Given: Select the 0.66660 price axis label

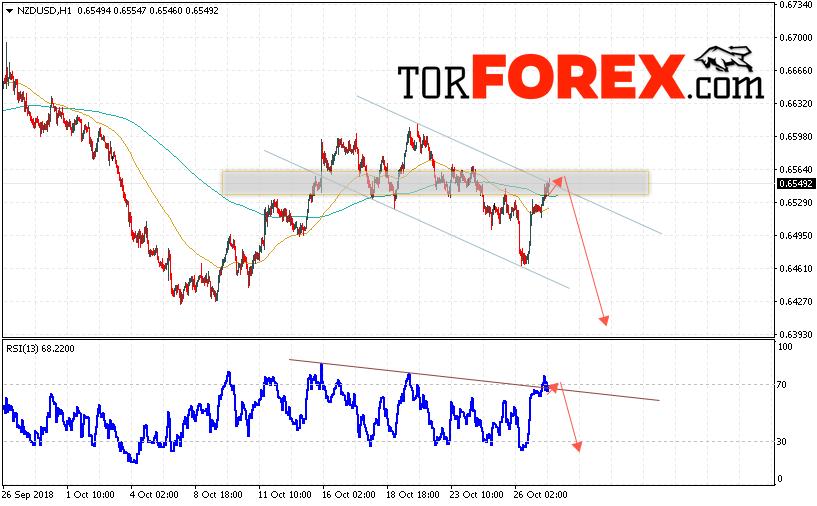Looking at the screenshot, I should coord(796,70).
